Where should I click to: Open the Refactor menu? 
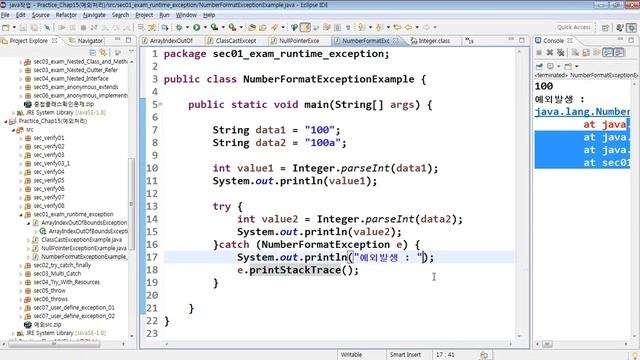66,15
